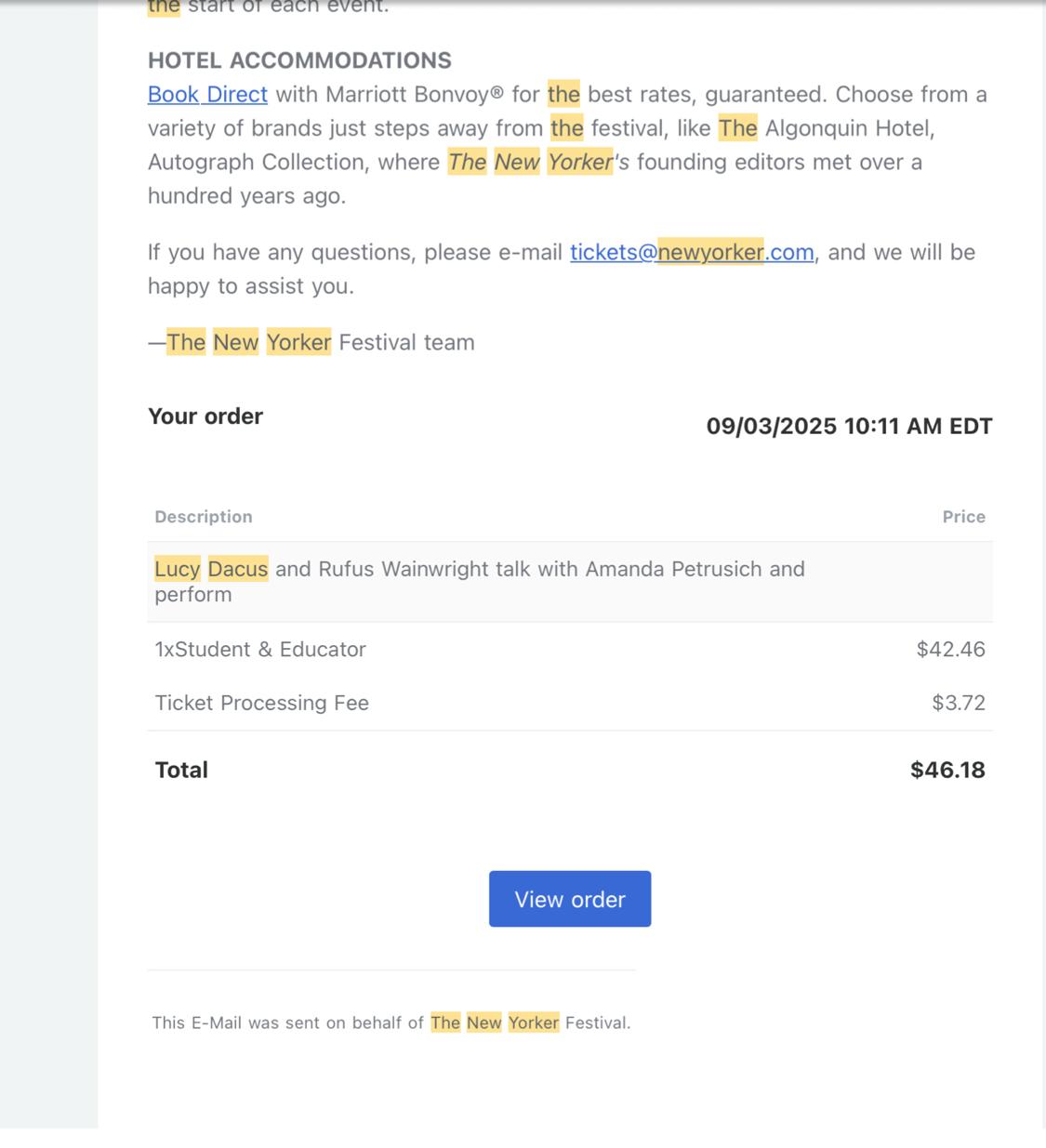Viewport: 1046px width, 1148px height.
Task: Click the Your order heading
Action: point(205,416)
